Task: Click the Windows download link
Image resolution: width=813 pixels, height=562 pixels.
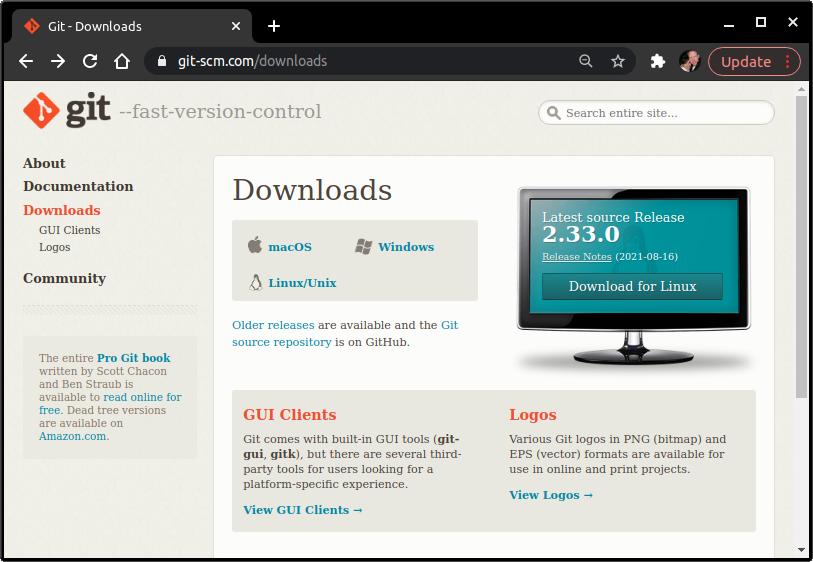Action: pos(406,247)
